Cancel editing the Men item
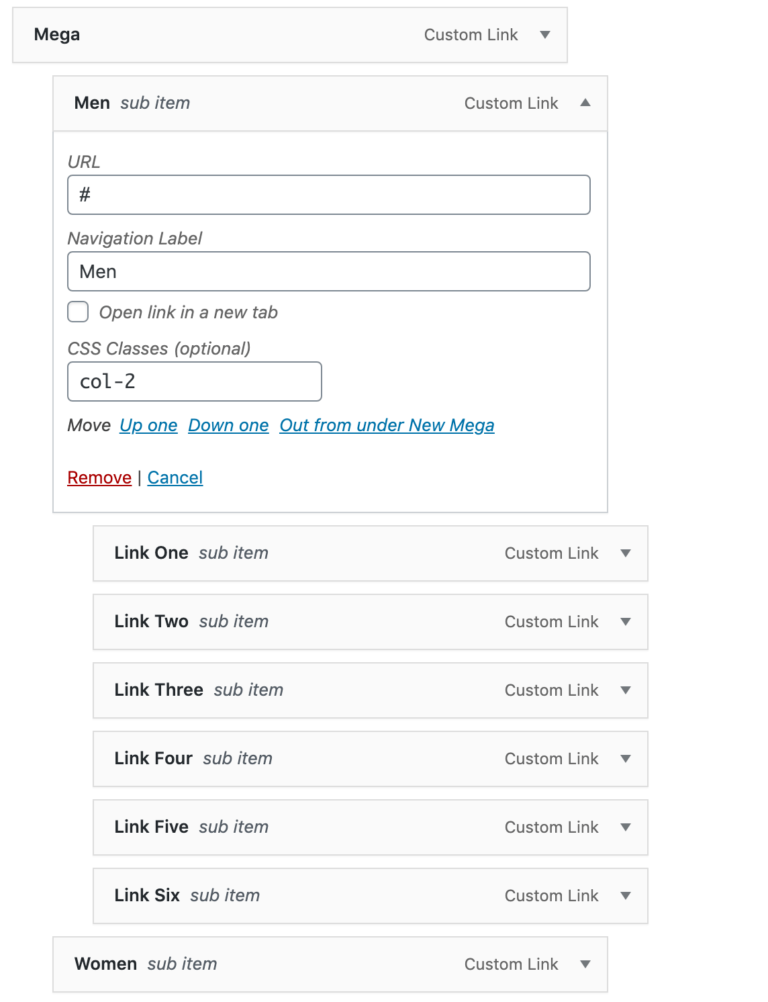 tap(175, 477)
